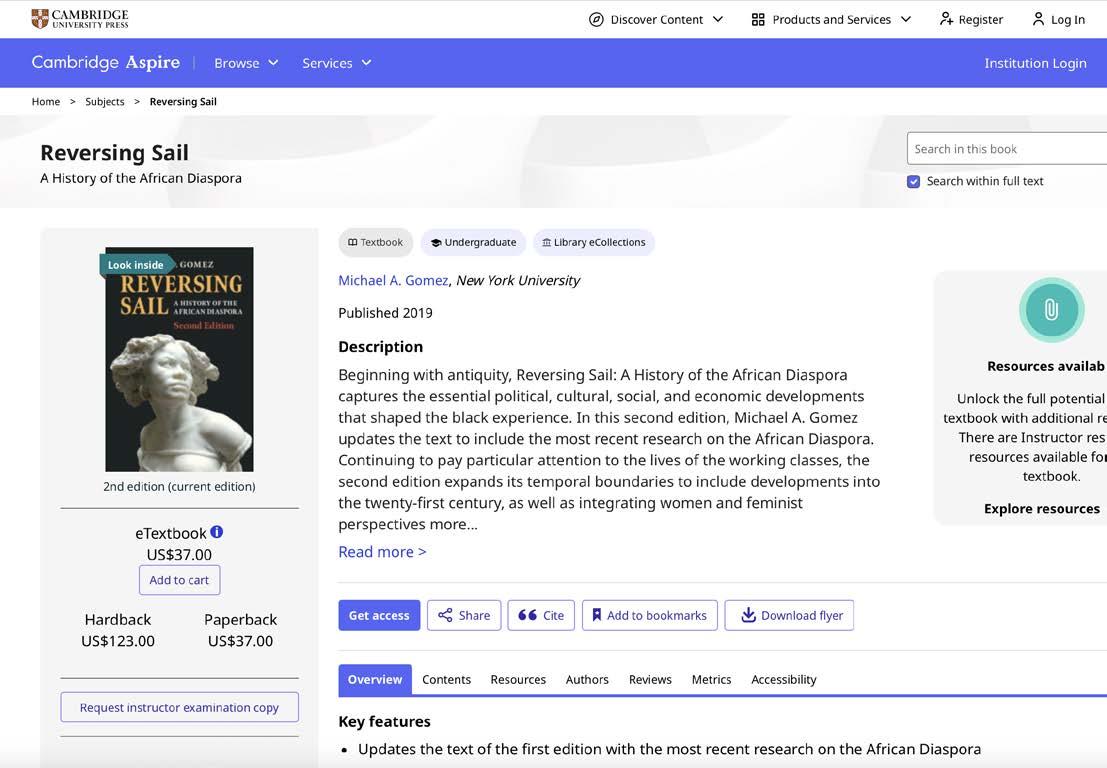The width and height of the screenshot is (1107, 768).
Task: Switch to the Resources tab
Action: click(x=518, y=680)
